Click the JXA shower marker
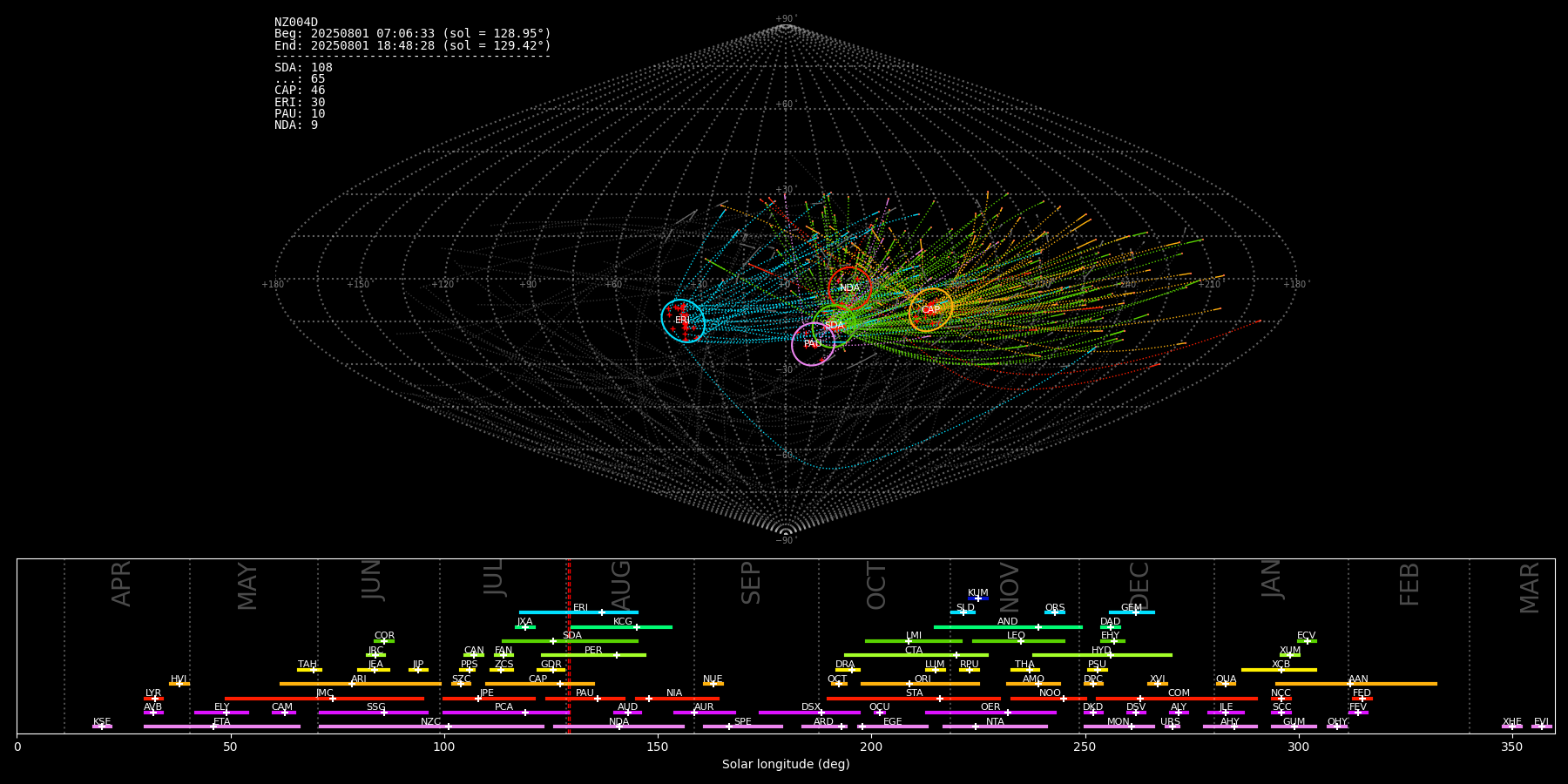 [524, 627]
